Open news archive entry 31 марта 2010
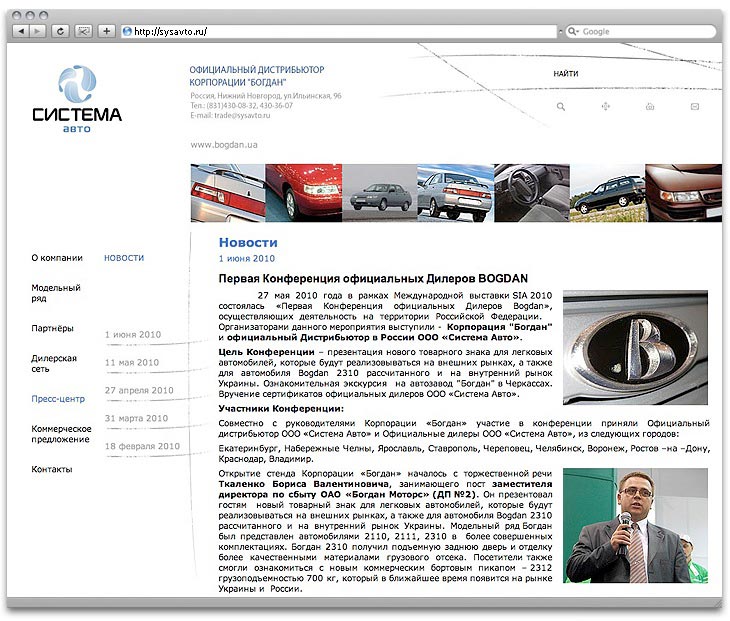This screenshot has height=621, width=730. point(136,418)
